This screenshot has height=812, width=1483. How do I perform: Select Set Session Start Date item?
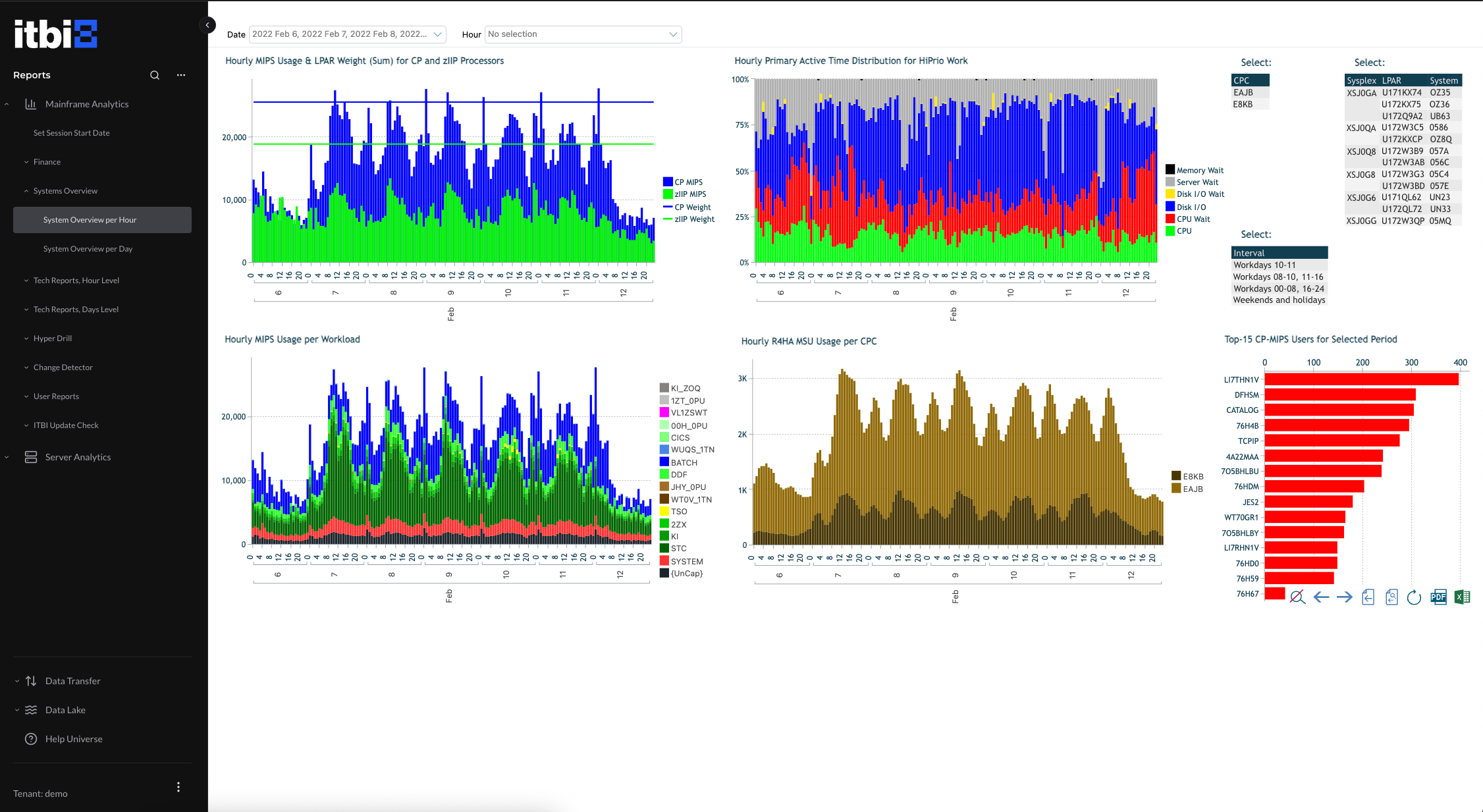coord(71,133)
